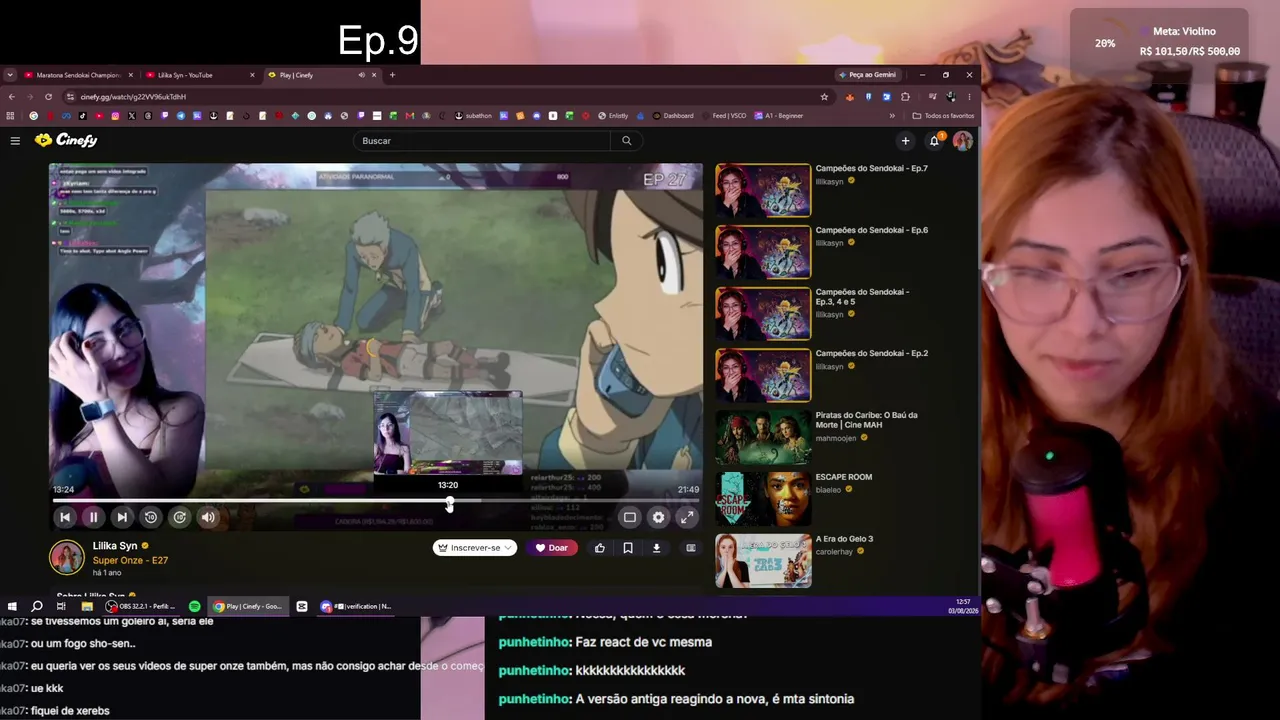The height and width of the screenshot is (720, 1280).
Task: Open Campeões do Sendokai Ep.7 thumbnail
Action: point(763,190)
